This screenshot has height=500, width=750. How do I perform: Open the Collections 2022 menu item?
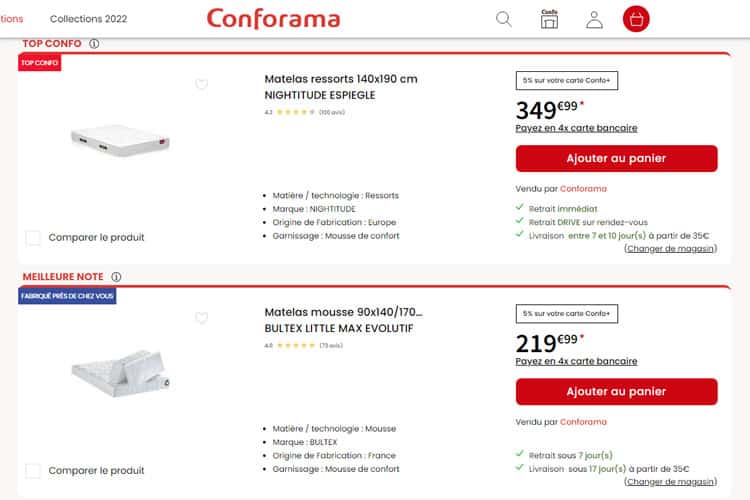[x=88, y=19]
